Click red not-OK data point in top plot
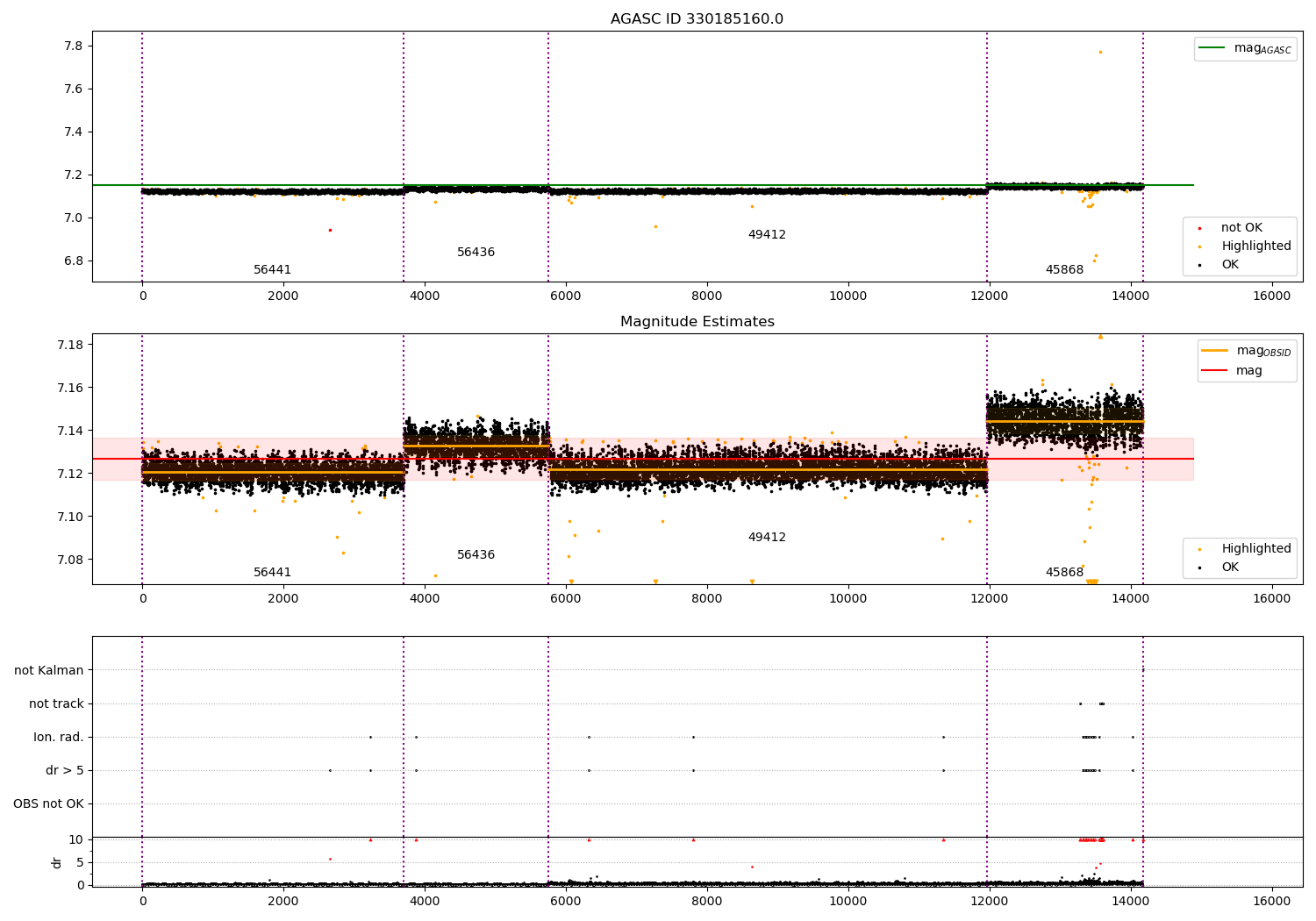1316x921 pixels. (x=330, y=230)
